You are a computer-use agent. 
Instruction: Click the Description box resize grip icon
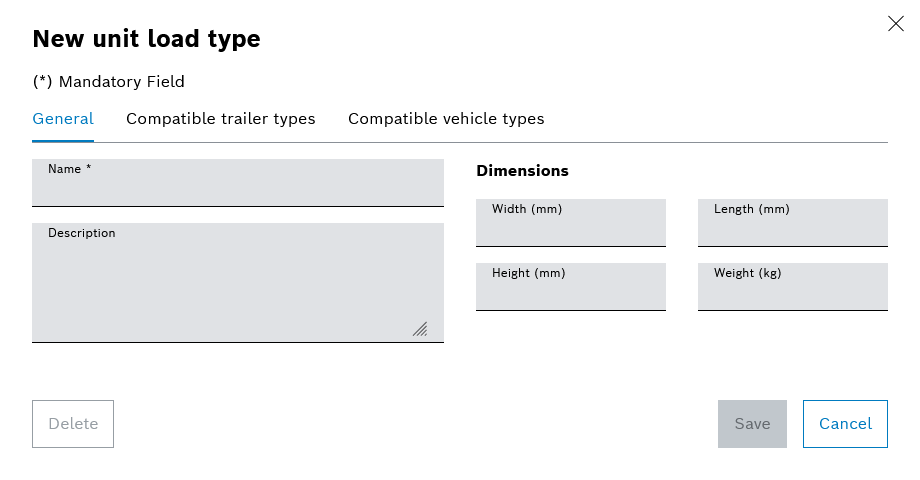420,329
